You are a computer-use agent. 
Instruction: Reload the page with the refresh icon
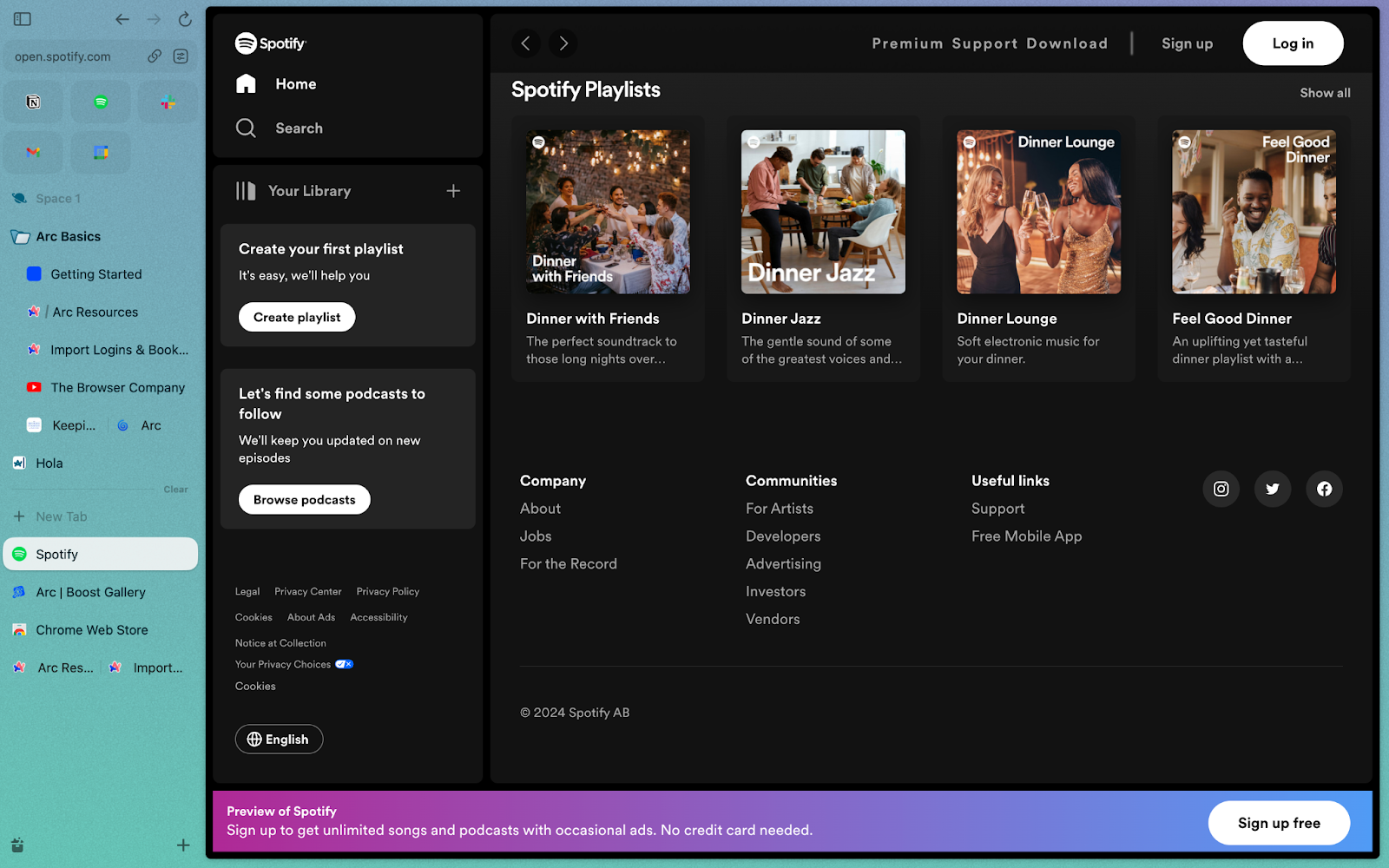point(185,19)
